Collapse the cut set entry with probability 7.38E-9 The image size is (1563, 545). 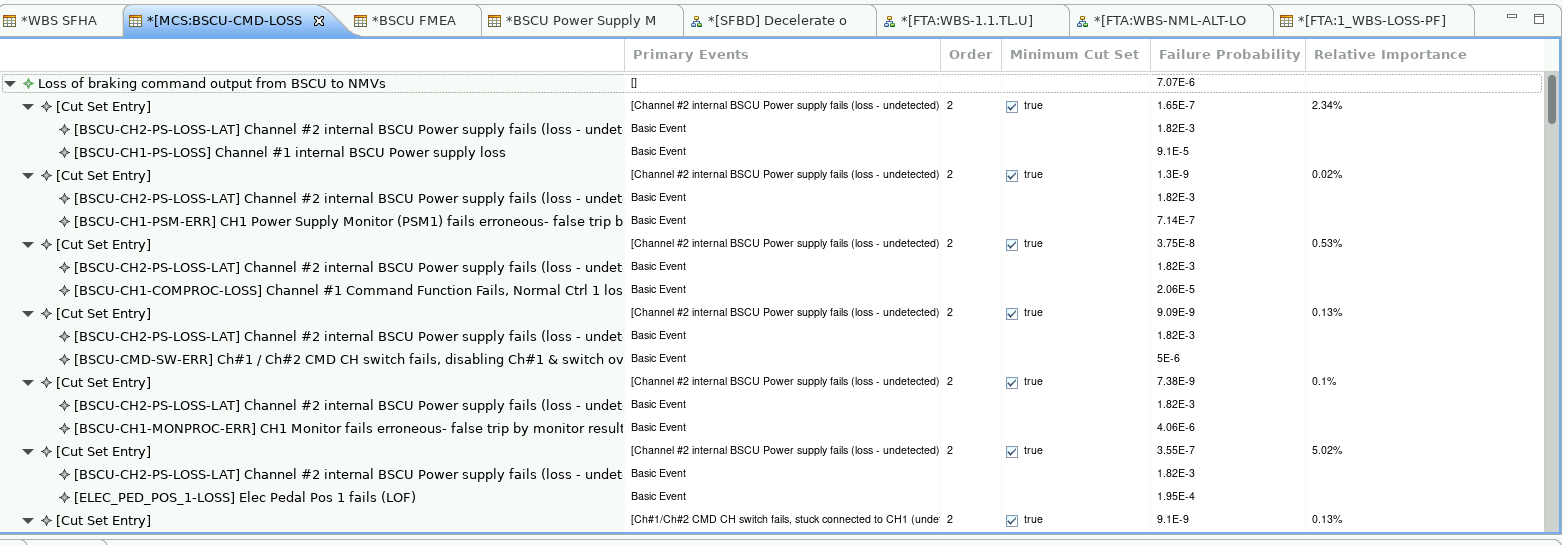tap(28, 382)
